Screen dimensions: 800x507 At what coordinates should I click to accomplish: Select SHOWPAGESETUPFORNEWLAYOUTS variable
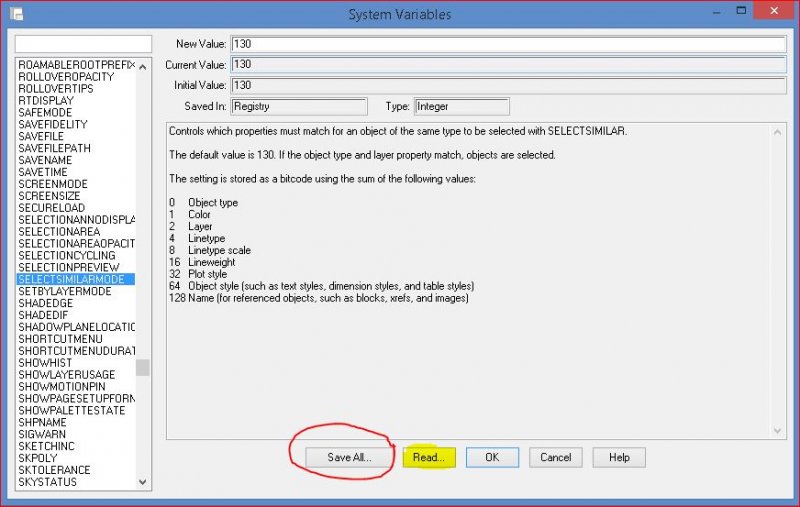pyautogui.click(x=76, y=399)
